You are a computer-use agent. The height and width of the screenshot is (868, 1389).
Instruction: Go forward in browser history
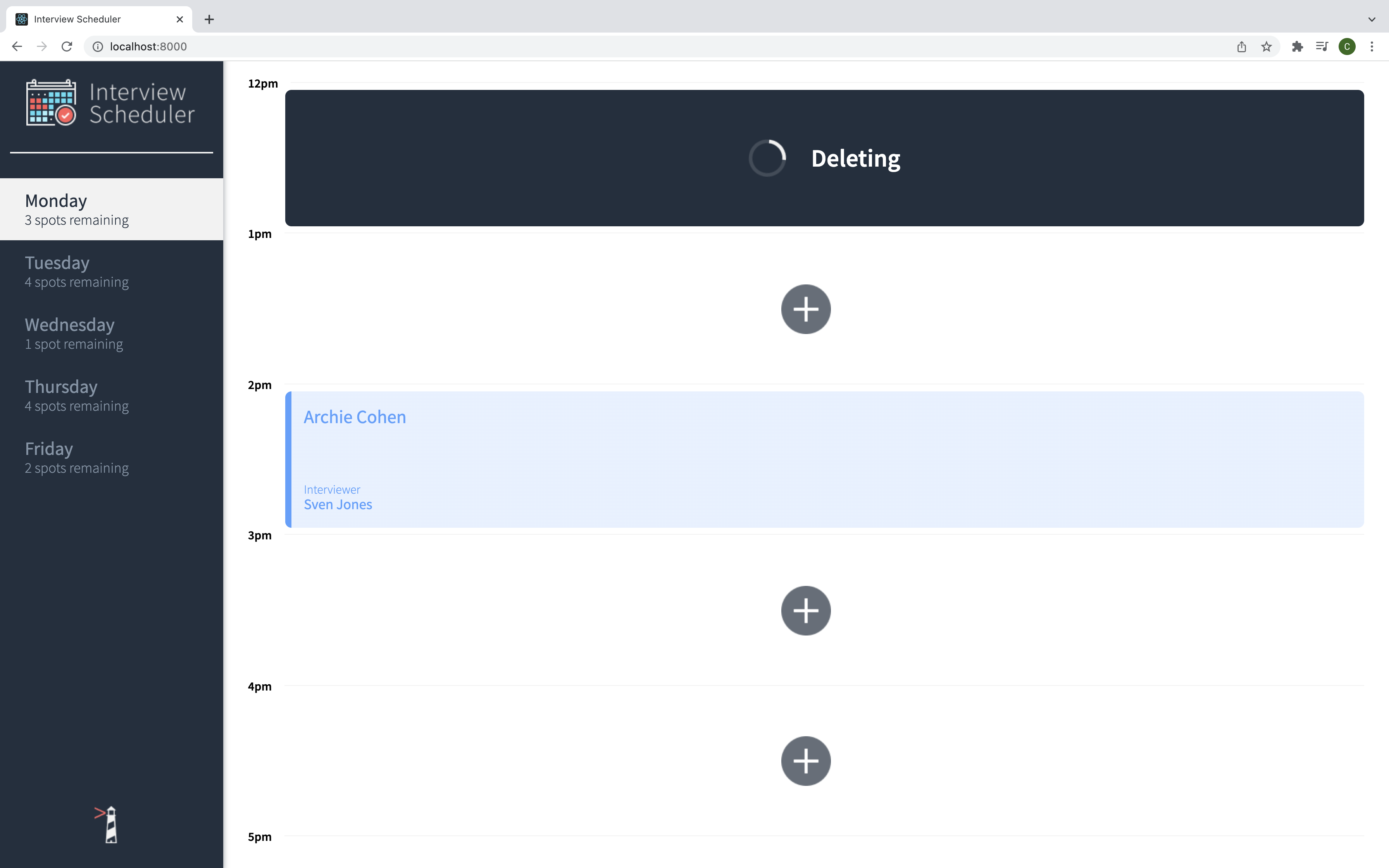pos(42,46)
